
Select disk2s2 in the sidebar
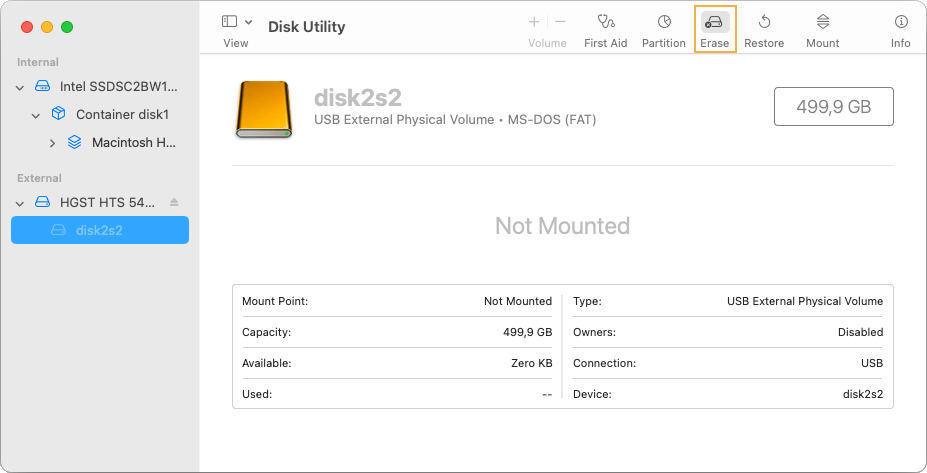[100, 230]
